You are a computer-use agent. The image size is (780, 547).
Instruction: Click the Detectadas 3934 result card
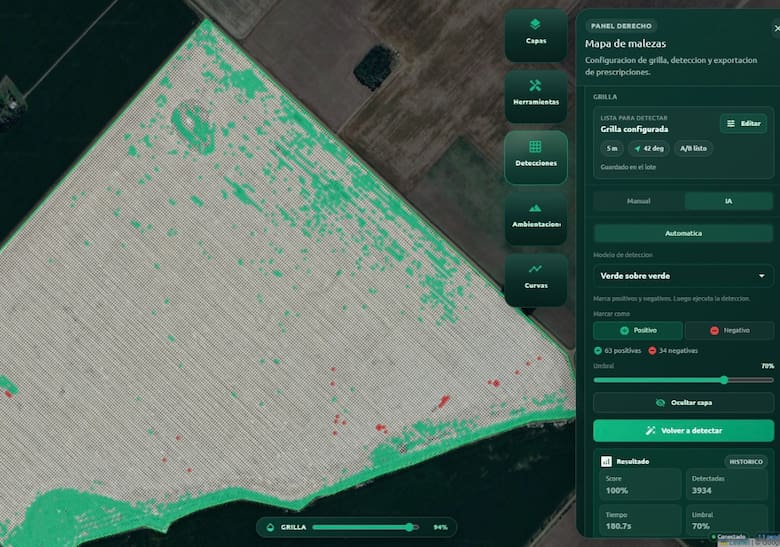point(726,484)
